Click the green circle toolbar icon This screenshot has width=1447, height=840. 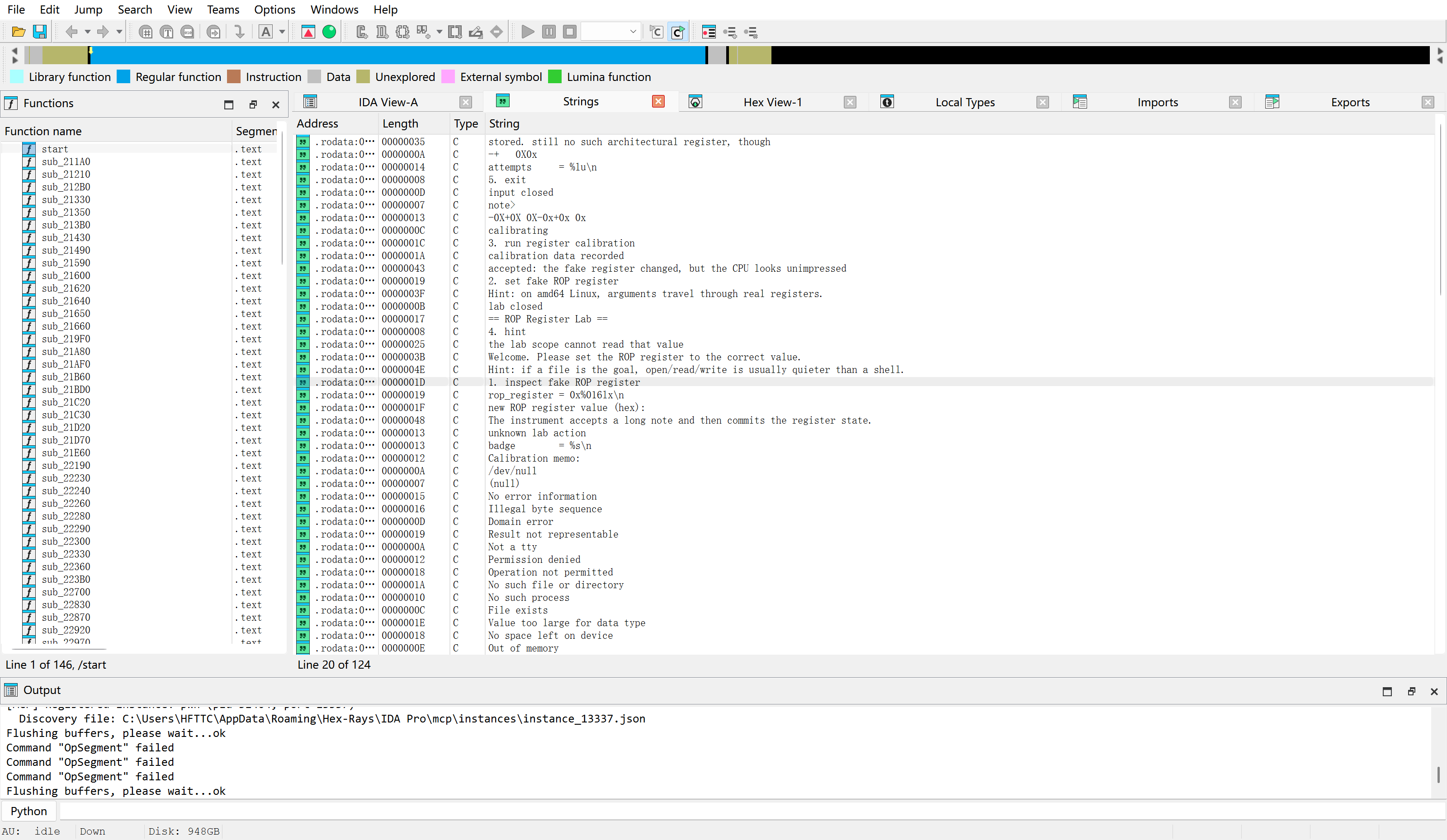pyautogui.click(x=329, y=32)
